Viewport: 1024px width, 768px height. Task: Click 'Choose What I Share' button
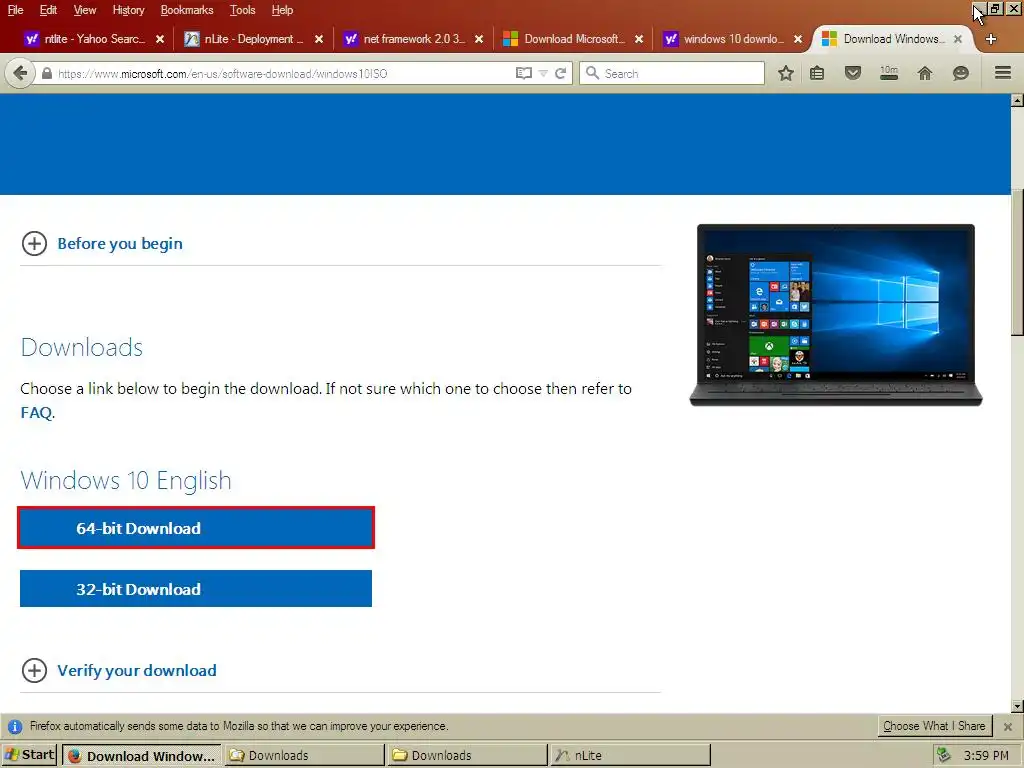pos(934,726)
